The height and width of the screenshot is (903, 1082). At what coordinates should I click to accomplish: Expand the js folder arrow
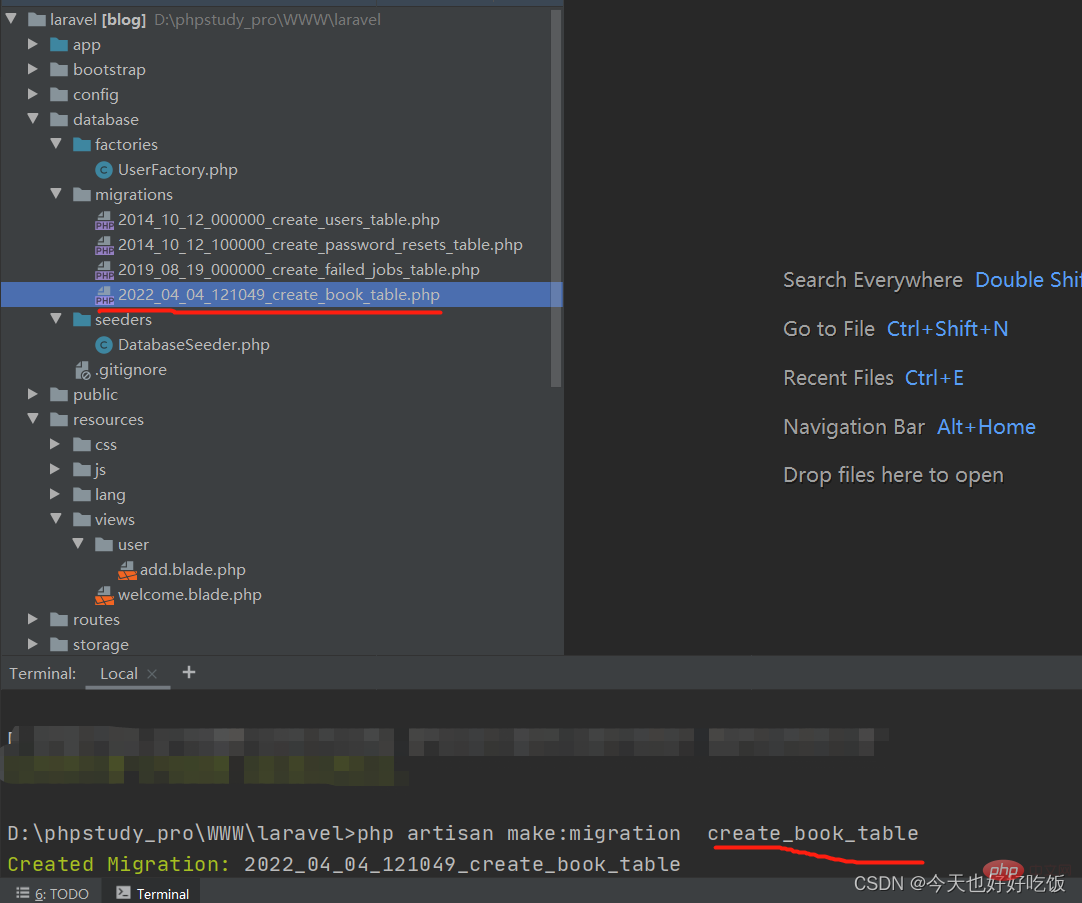(55, 469)
